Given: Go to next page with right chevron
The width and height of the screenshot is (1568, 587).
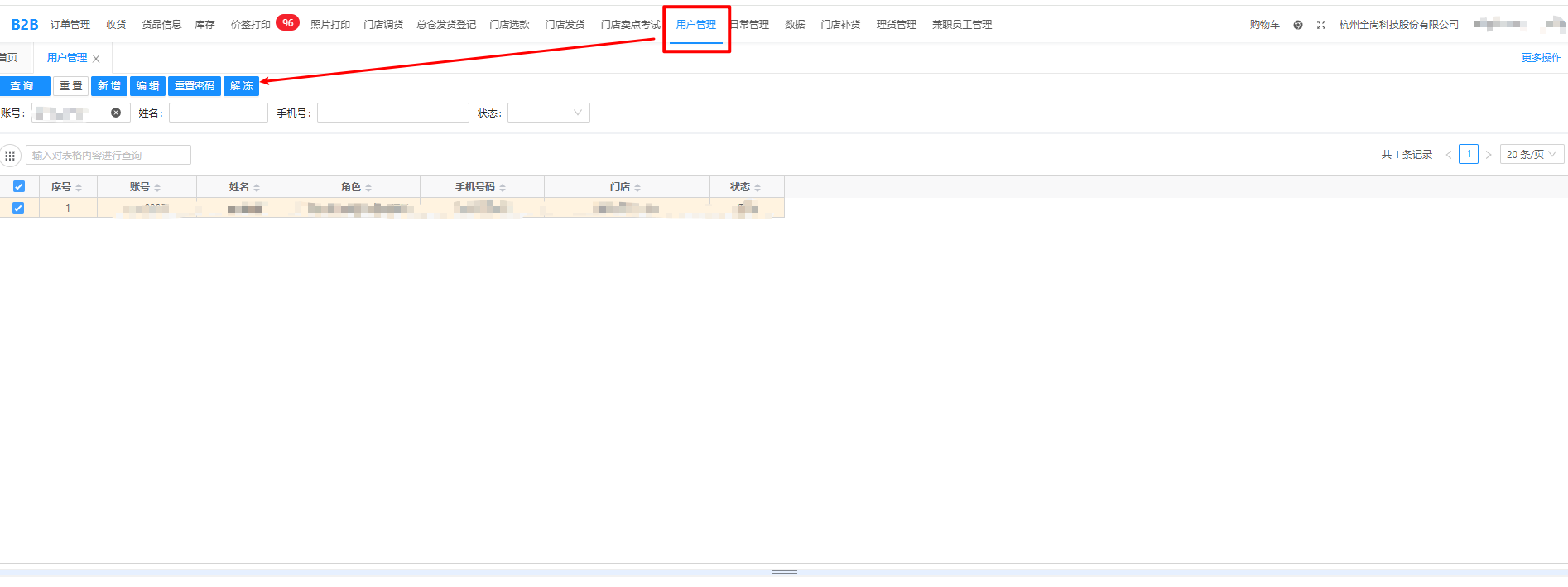Looking at the screenshot, I should pyautogui.click(x=1489, y=155).
